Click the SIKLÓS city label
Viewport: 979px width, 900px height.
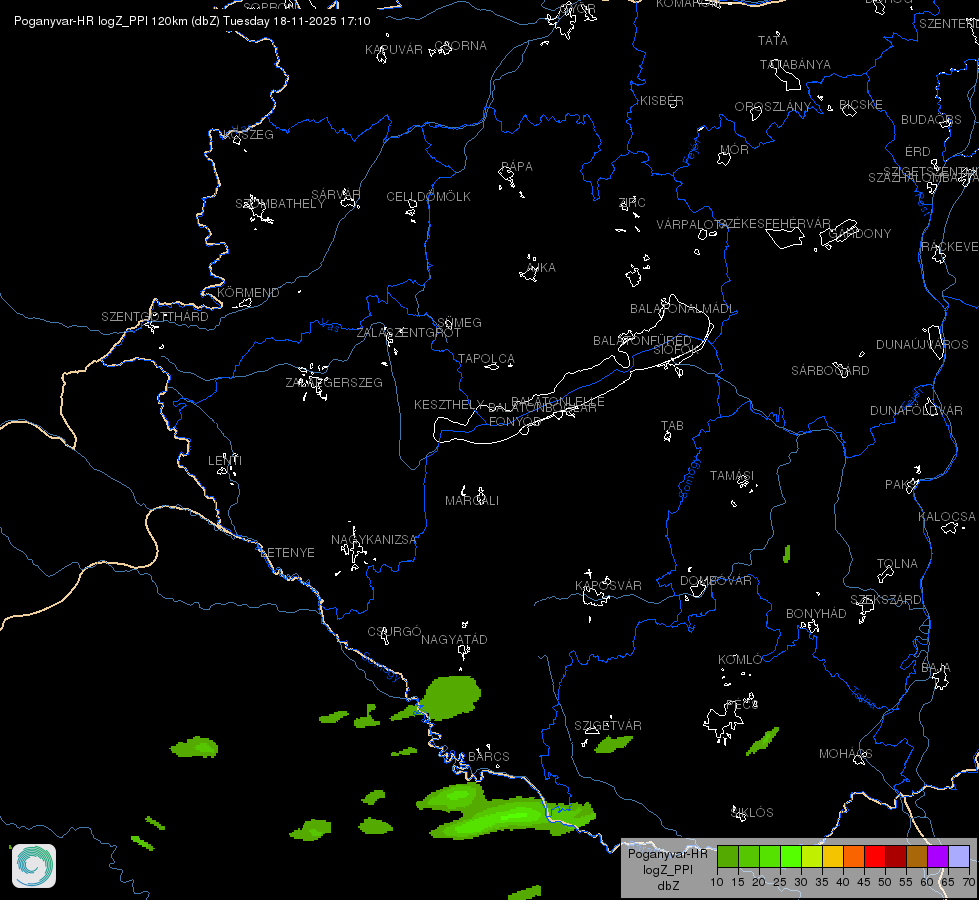[x=752, y=812]
